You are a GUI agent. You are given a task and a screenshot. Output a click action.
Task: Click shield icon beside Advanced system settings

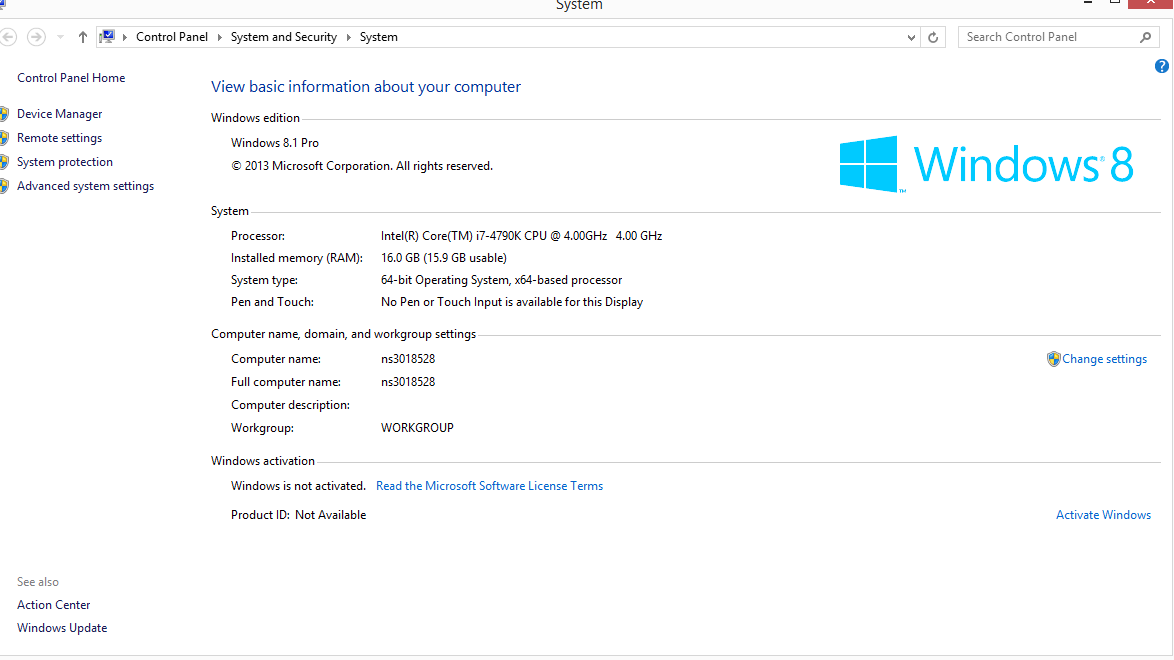4,186
